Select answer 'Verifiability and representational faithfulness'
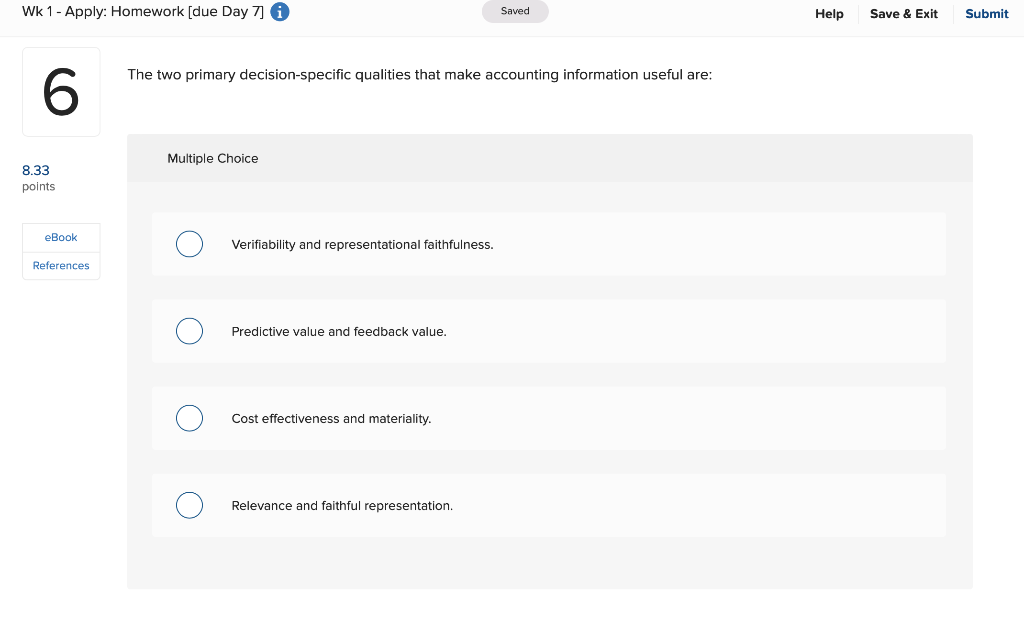This screenshot has width=1024, height=620. point(189,244)
